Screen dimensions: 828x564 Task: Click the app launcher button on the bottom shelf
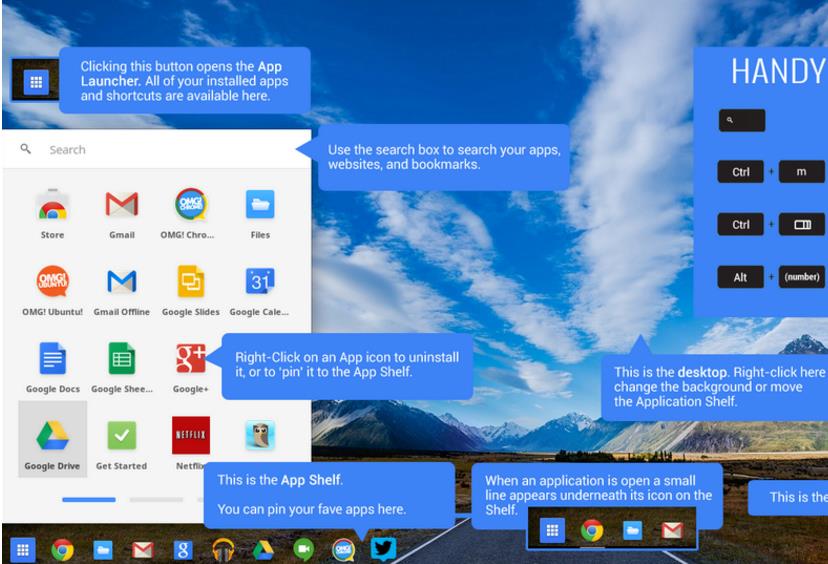point(23,549)
